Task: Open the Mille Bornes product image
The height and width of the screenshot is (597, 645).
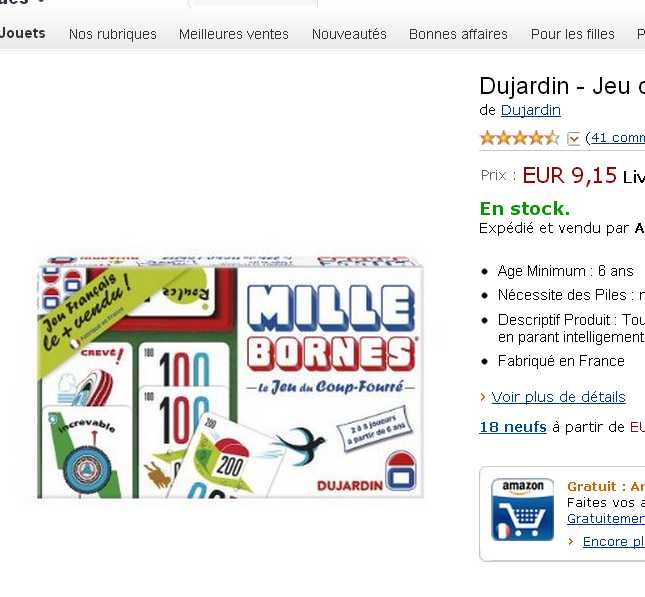Action: [230, 377]
